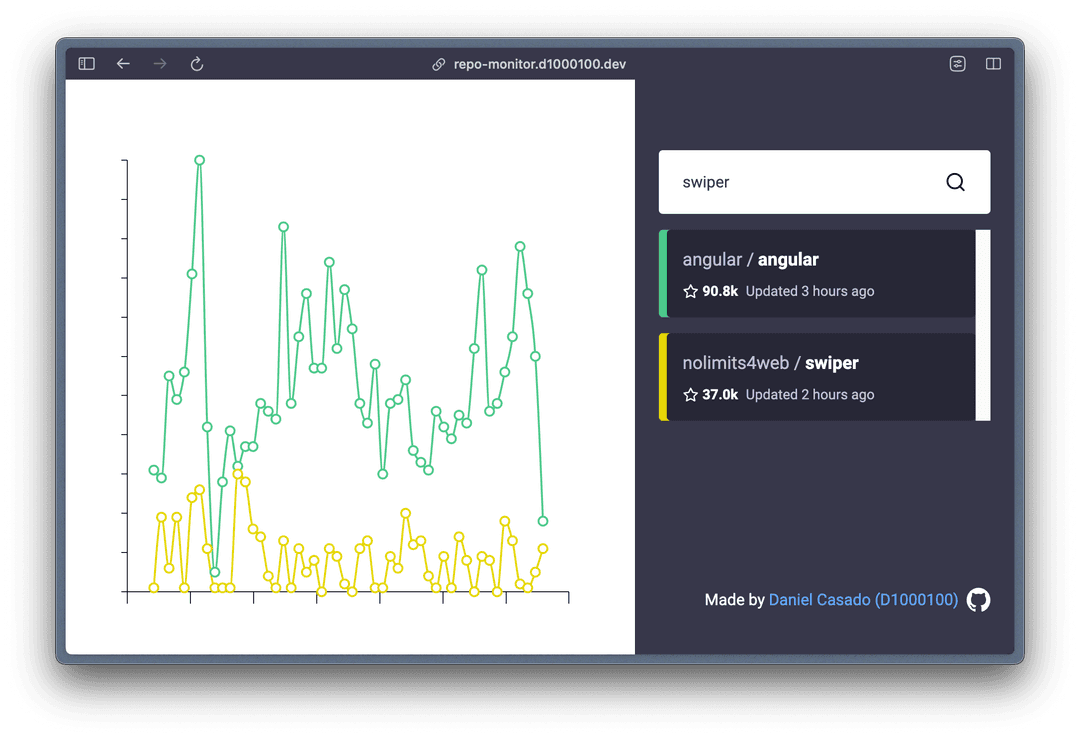Click the repo-monitor.d1000100.dev address bar

click(539, 64)
